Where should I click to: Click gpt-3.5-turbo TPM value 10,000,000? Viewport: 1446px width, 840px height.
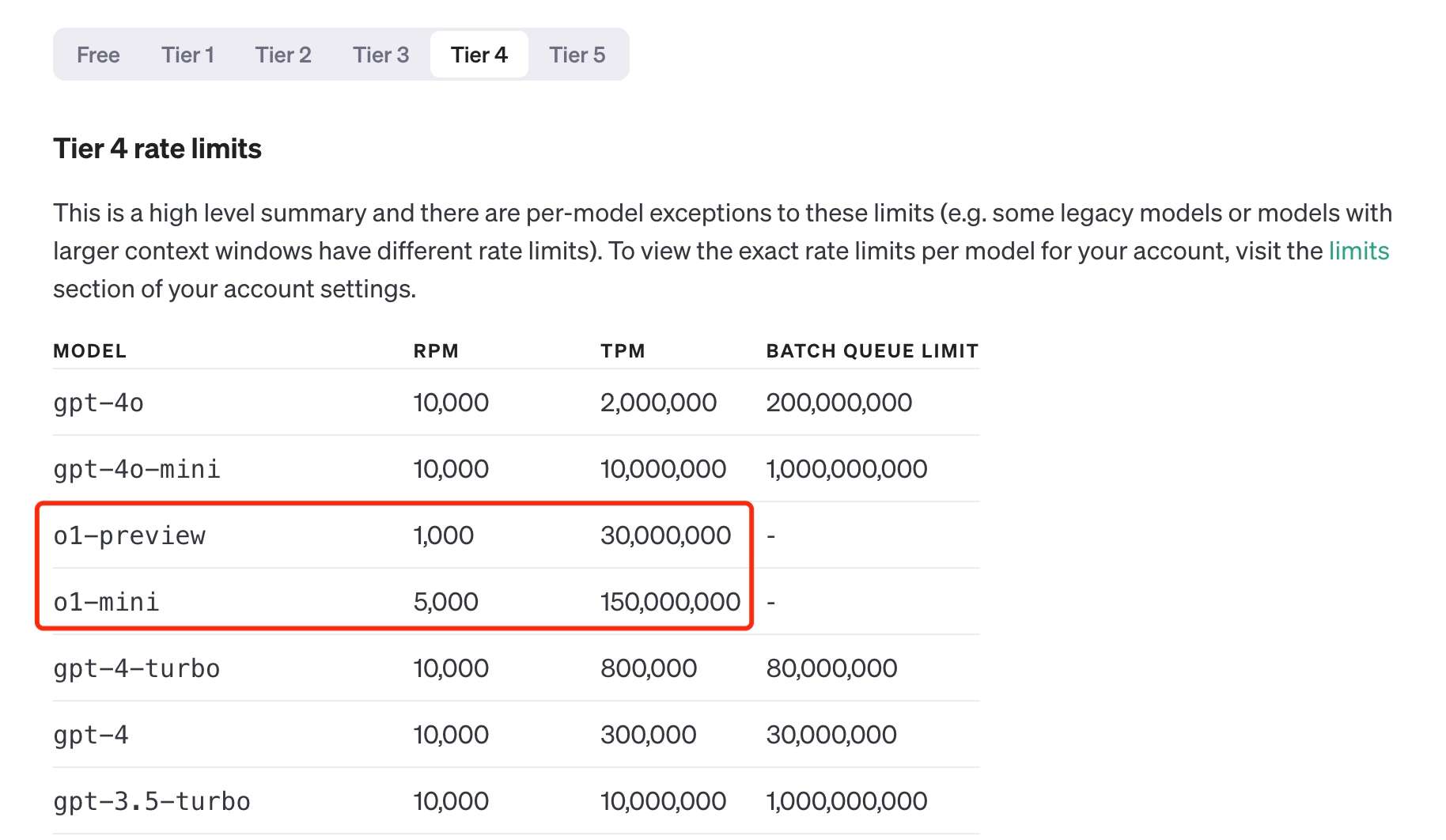663,801
